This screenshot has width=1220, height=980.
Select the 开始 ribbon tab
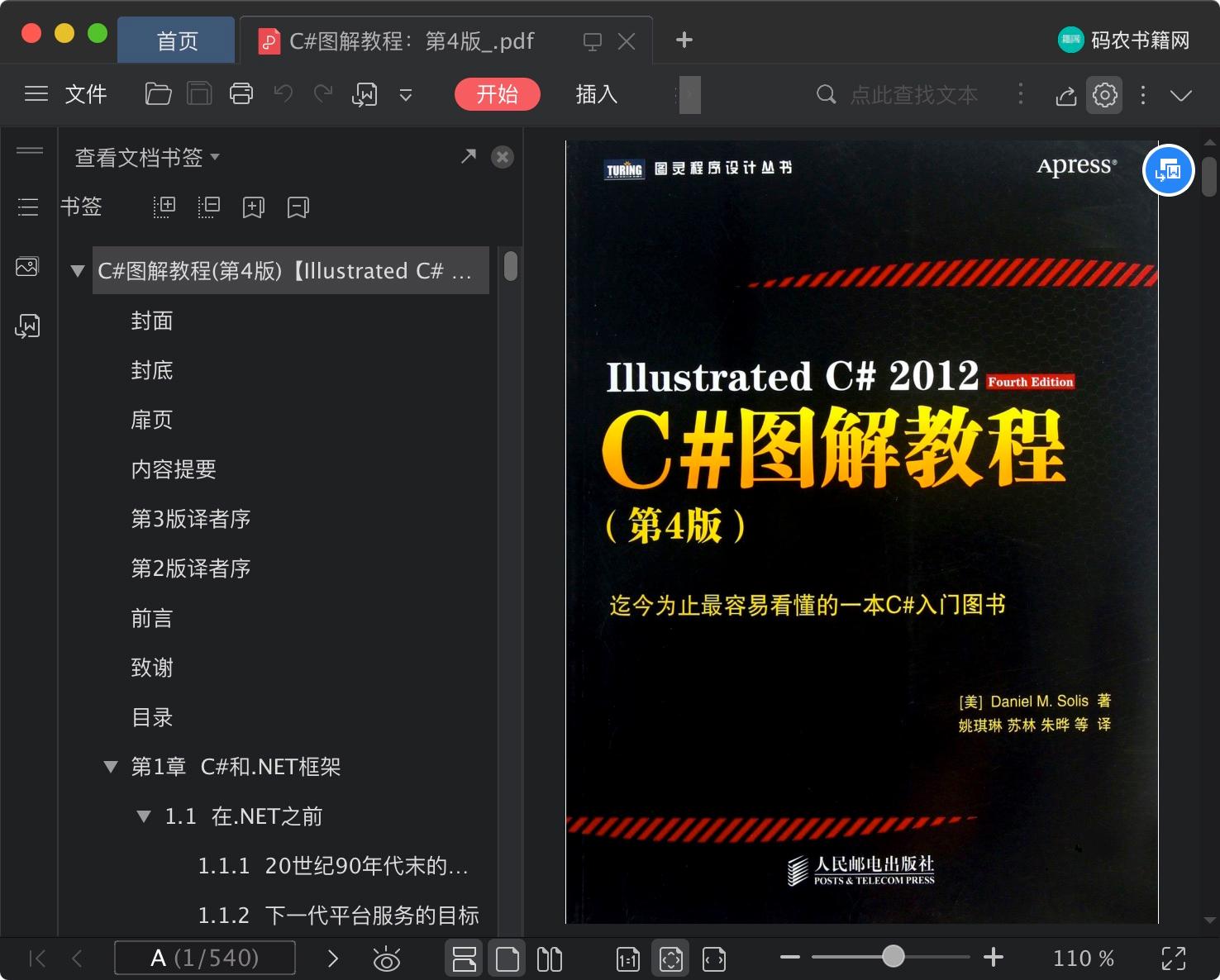click(498, 94)
